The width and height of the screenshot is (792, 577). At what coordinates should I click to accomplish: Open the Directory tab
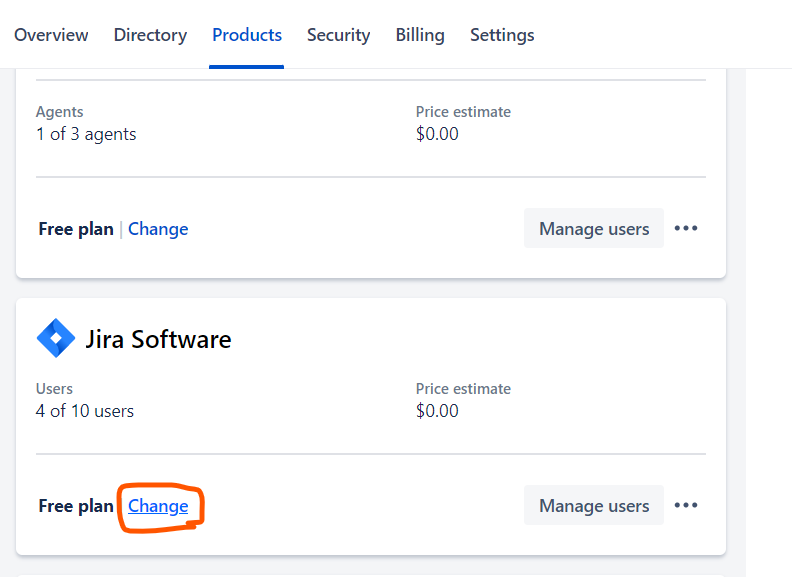[x=150, y=35]
